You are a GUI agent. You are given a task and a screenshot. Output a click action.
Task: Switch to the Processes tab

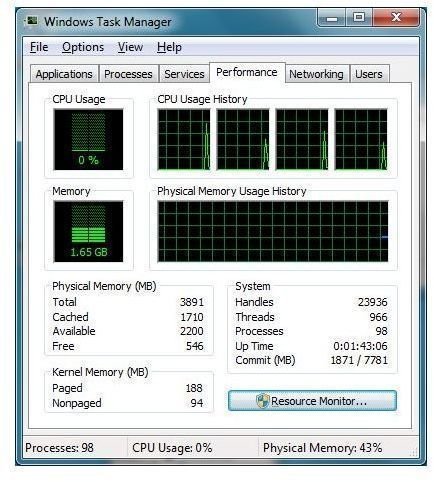(128, 74)
